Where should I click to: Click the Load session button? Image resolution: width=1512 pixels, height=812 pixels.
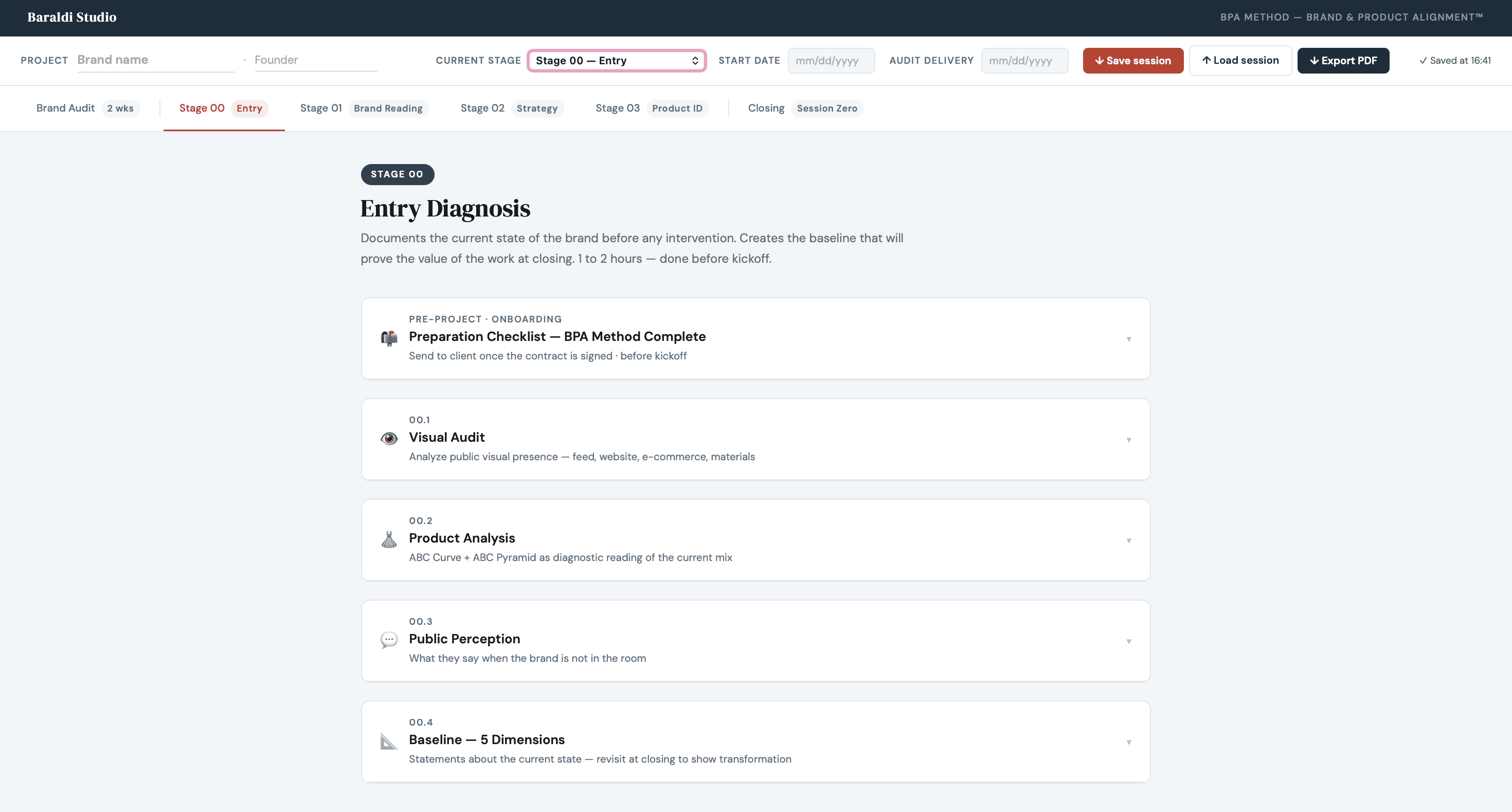[1239, 61]
